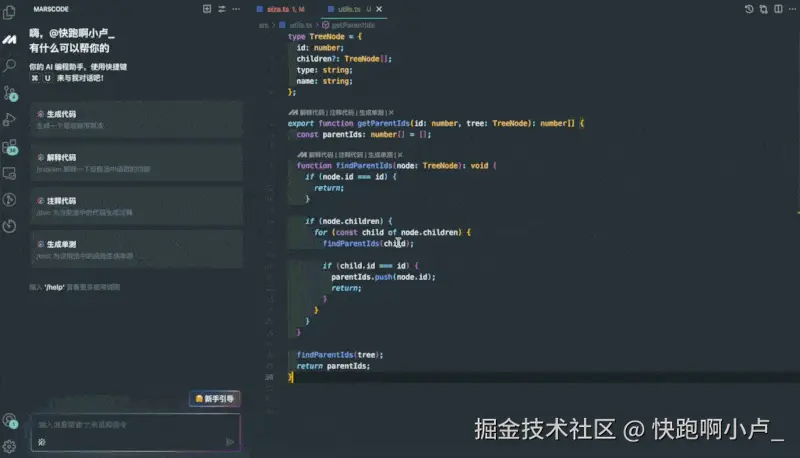Open the Extensions view with badge
800x458 pixels.
10,147
